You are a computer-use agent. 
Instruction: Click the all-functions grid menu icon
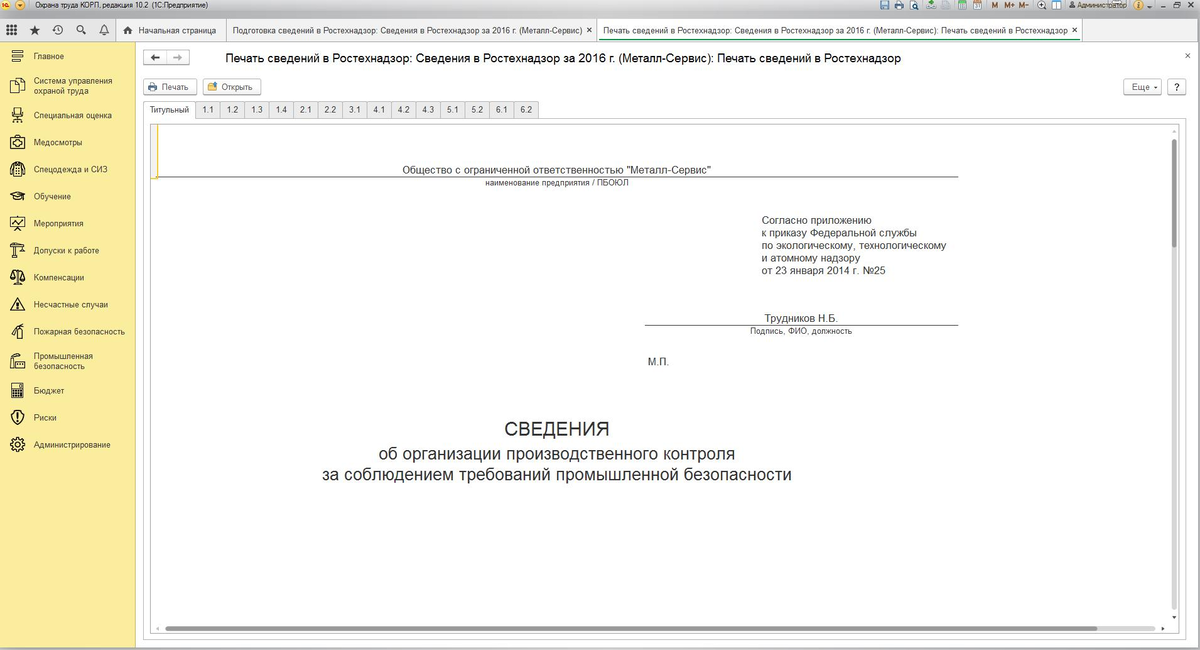pos(12,30)
